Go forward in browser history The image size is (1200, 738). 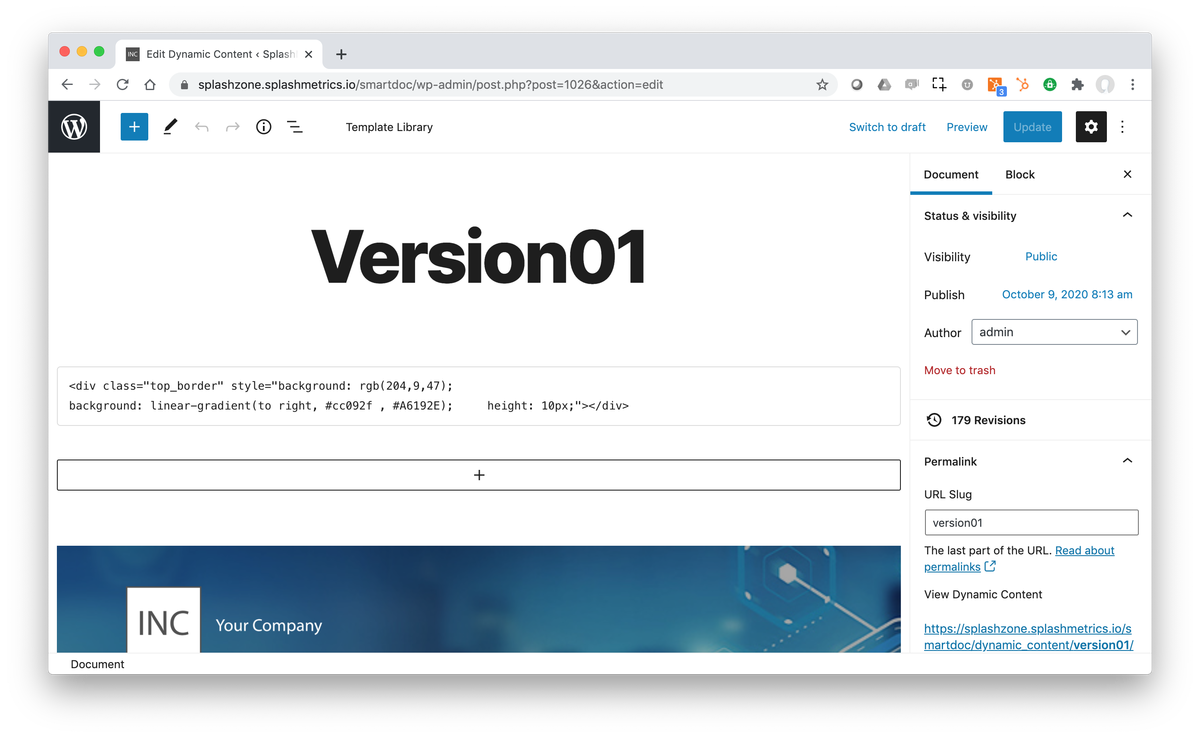tap(95, 85)
